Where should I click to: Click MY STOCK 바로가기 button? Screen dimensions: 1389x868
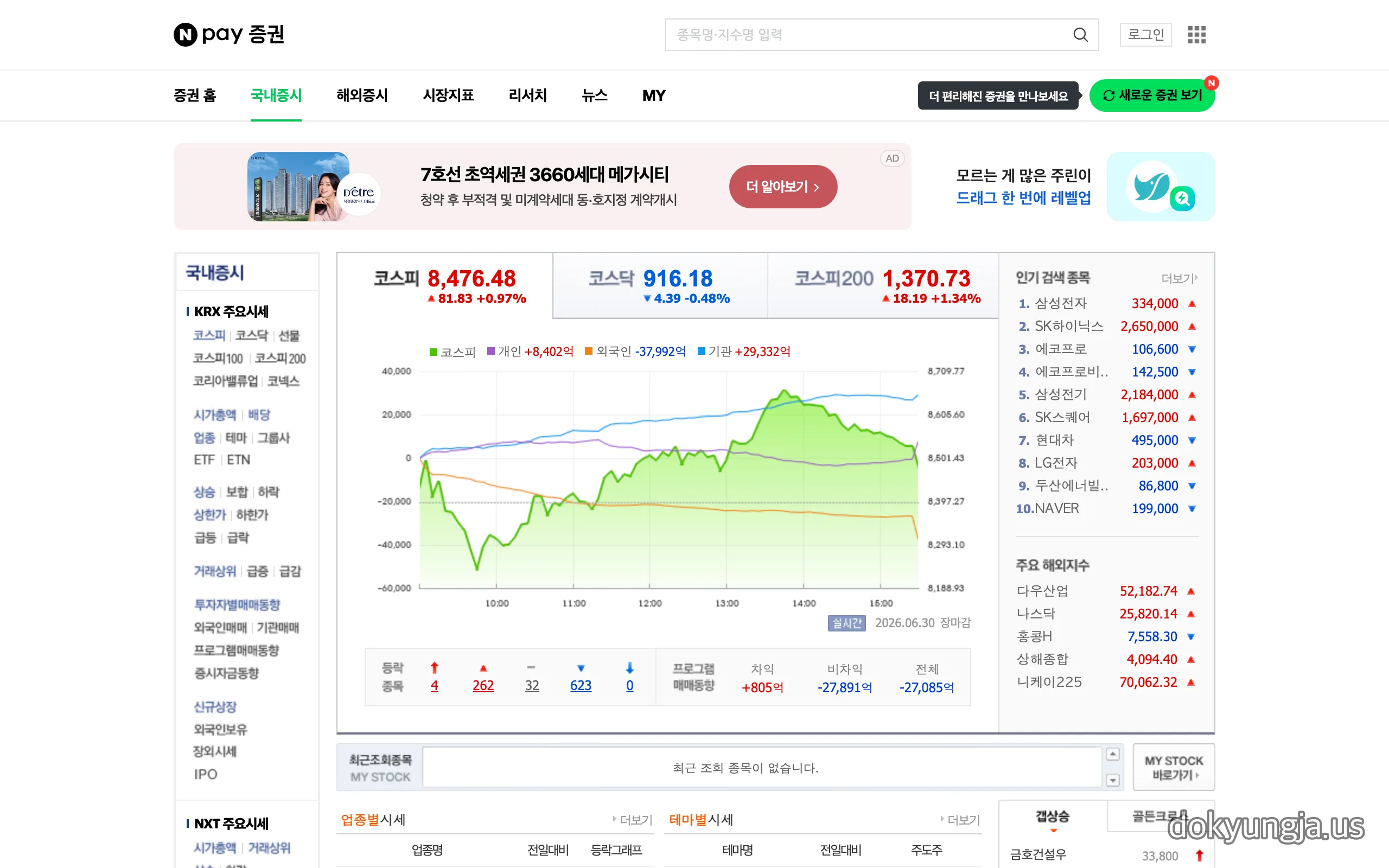pos(1174,768)
